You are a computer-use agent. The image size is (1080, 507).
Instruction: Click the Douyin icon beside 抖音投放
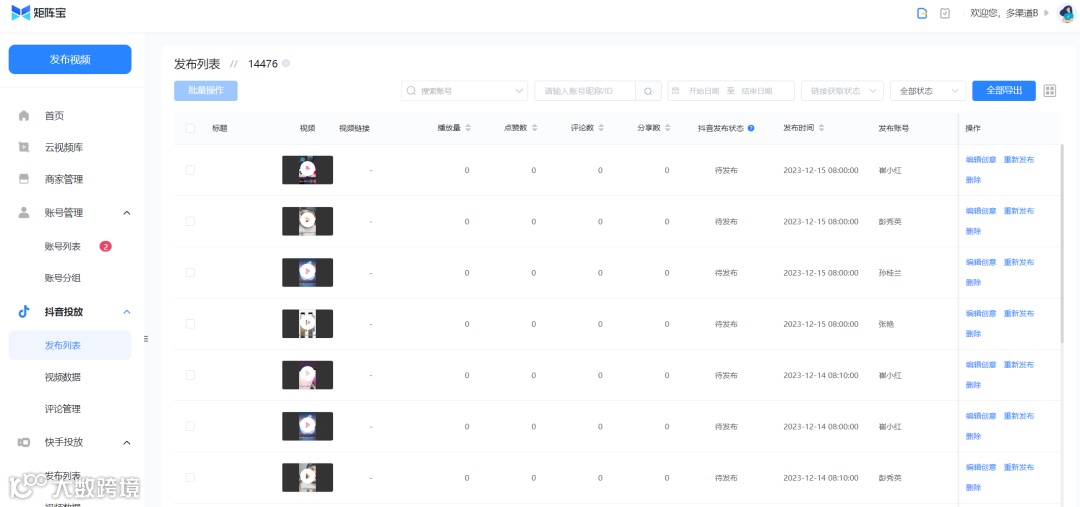24,311
